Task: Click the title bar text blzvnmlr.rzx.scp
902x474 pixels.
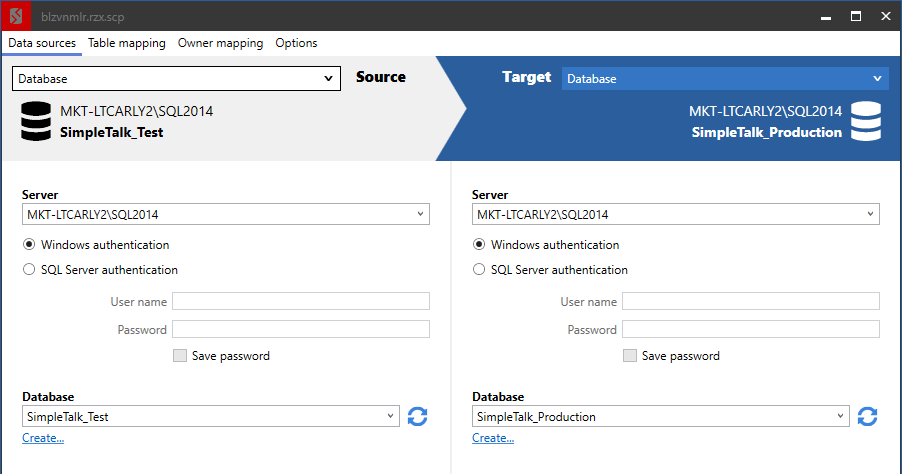Action: tap(83, 17)
